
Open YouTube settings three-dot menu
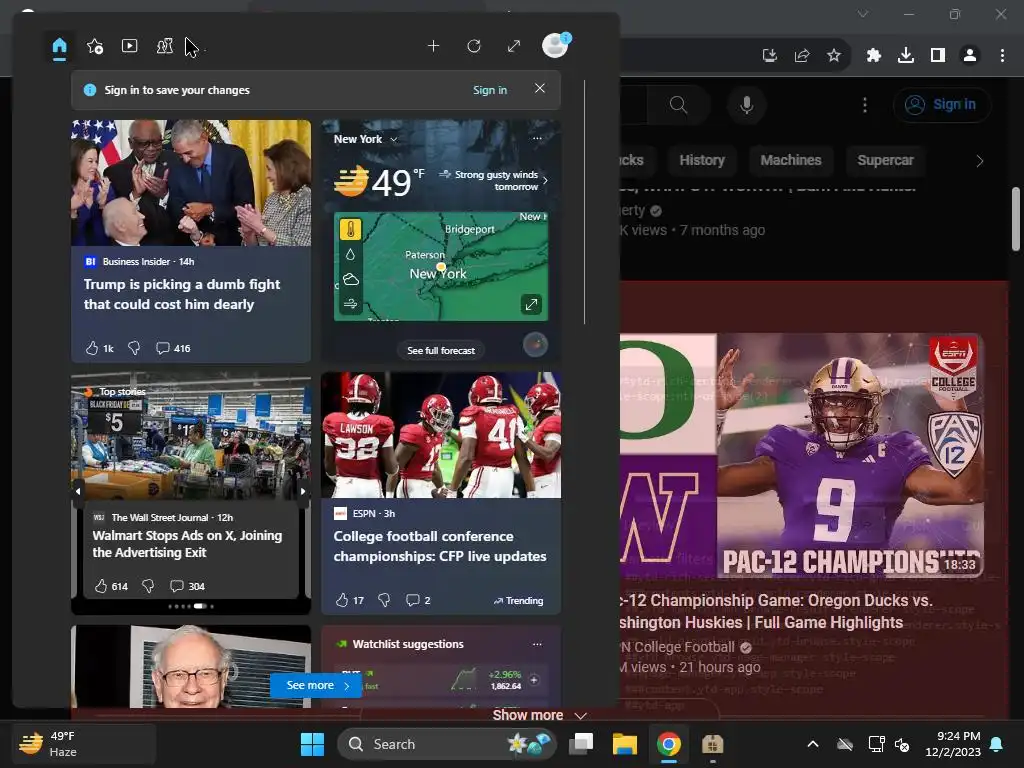point(865,104)
